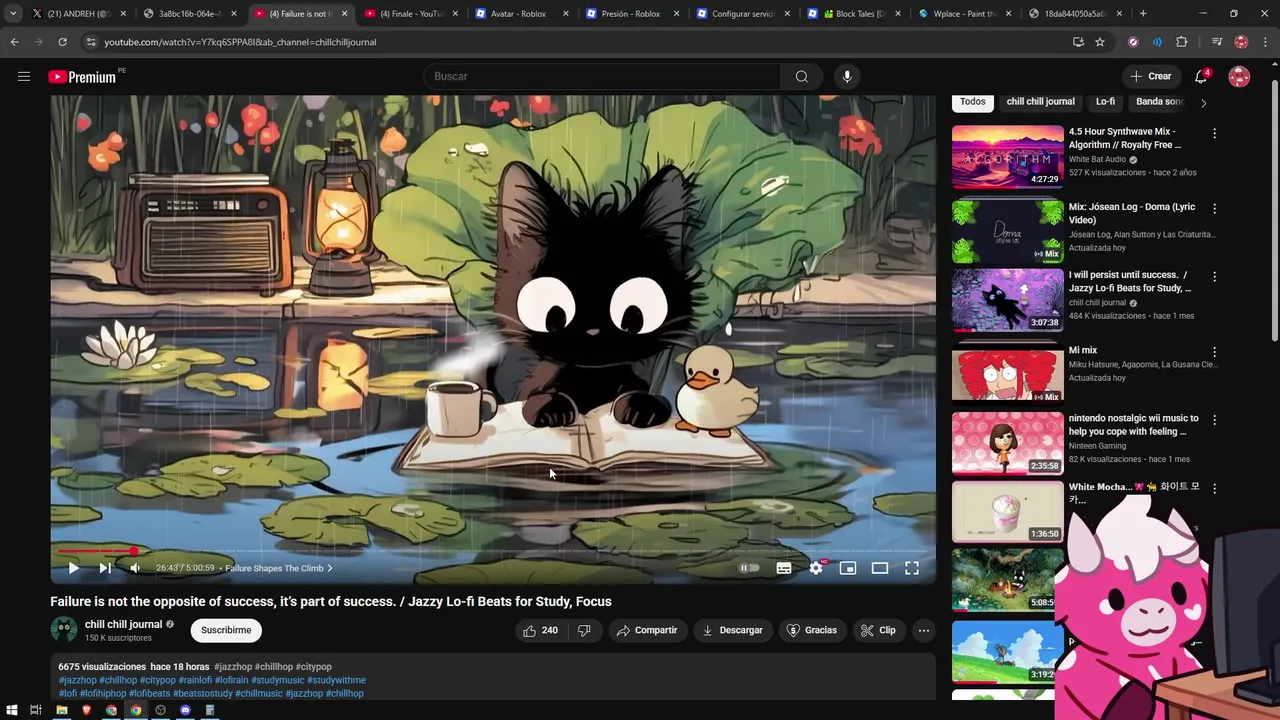Open the account avatar menu
This screenshot has width=1280, height=720.
coord(1239,76)
